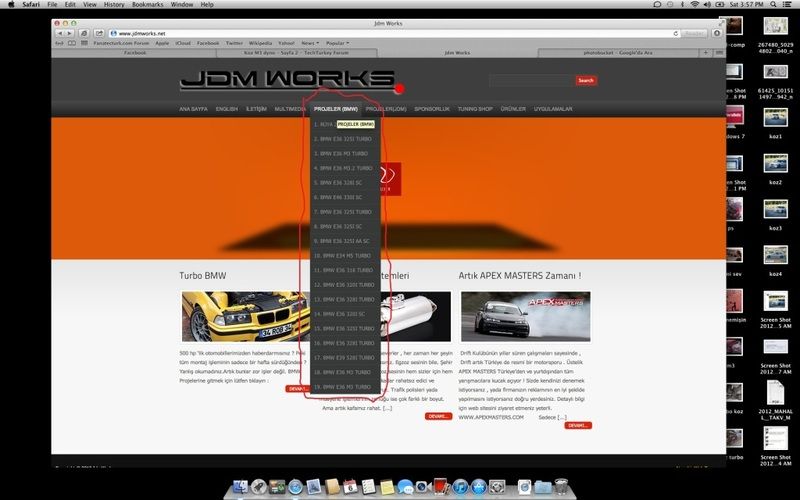Open the Bookmarks menu in menu bar

[x=147, y=4]
